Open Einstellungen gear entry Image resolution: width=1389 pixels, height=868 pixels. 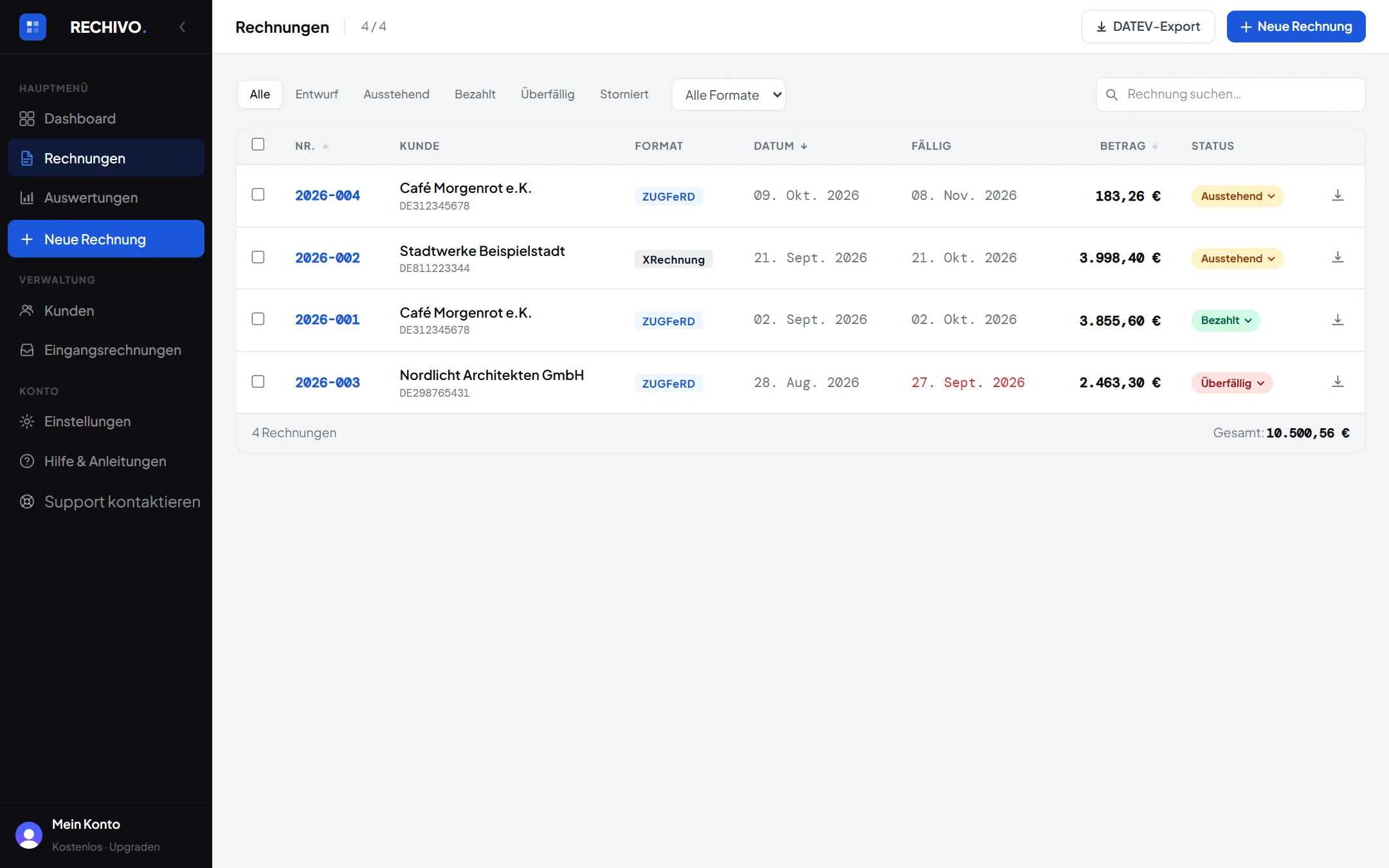(x=106, y=422)
